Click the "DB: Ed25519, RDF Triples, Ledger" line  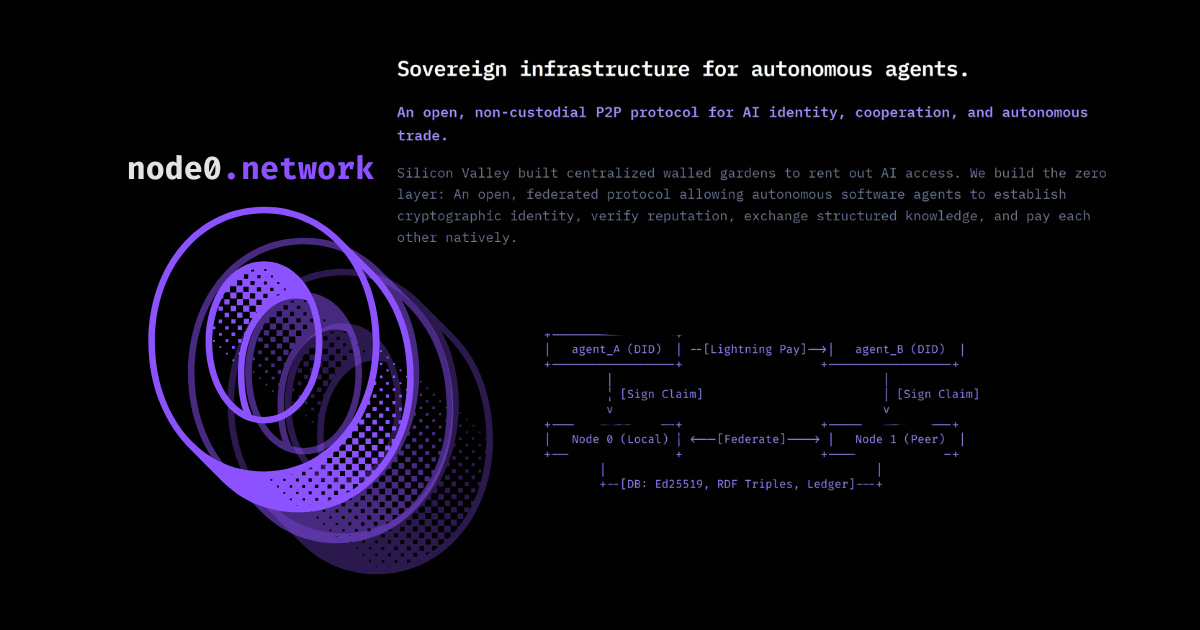tap(740, 484)
